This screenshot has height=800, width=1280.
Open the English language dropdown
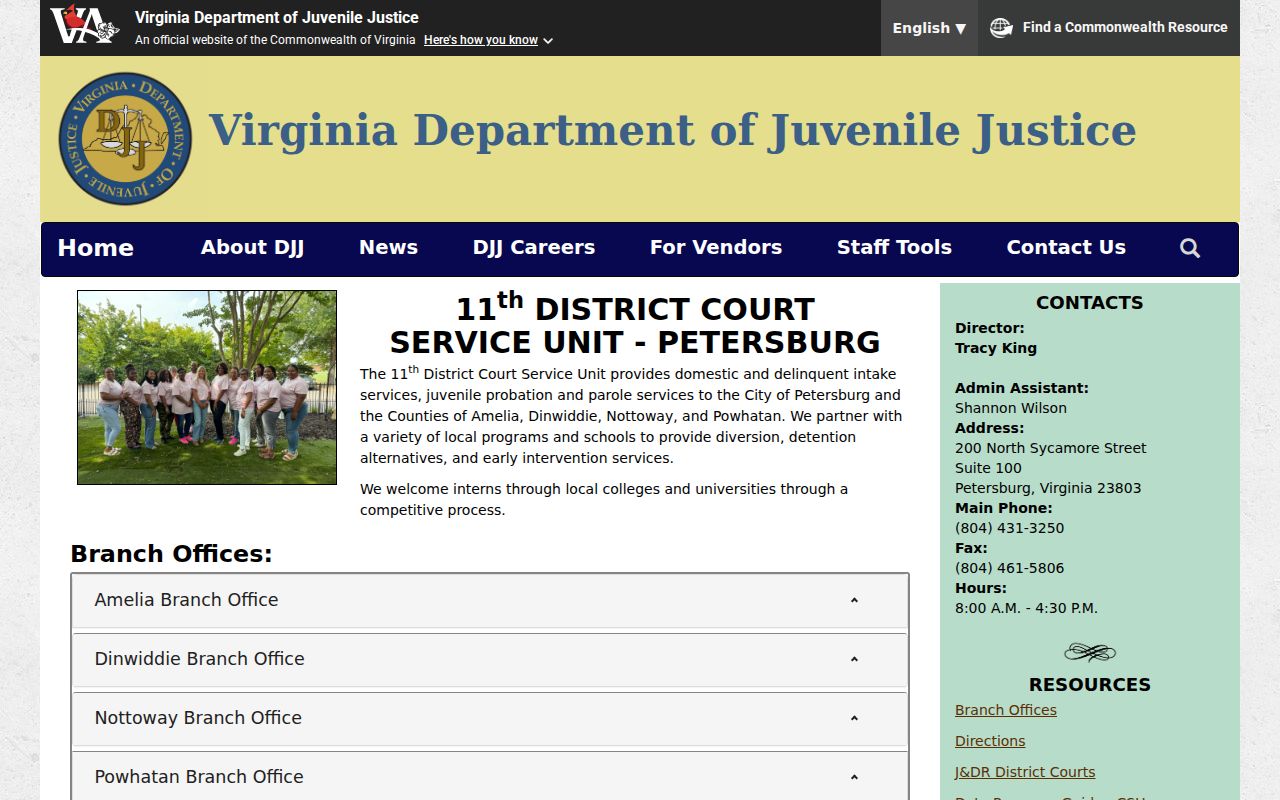pyautogui.click(x=929, y=28)
